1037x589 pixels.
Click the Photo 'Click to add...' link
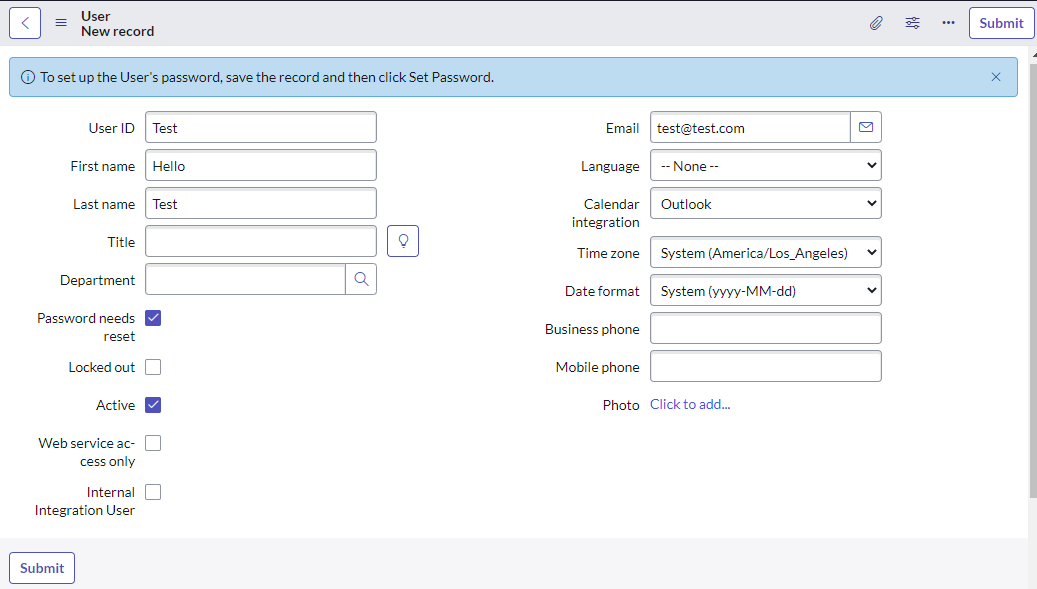690,405
